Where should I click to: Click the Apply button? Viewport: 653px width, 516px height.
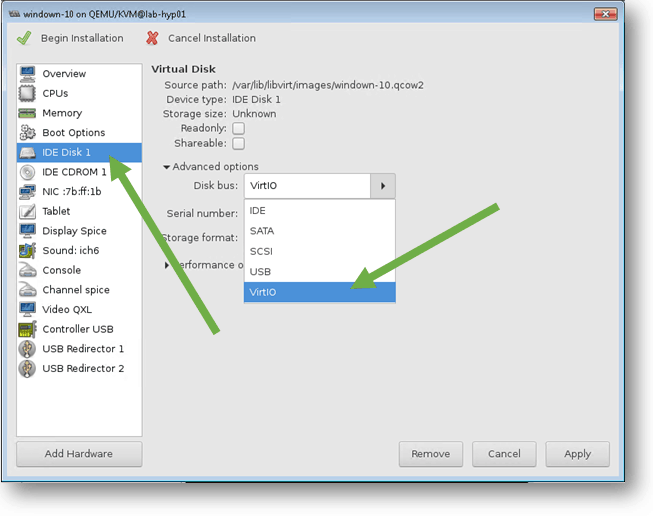coord(578,454)
